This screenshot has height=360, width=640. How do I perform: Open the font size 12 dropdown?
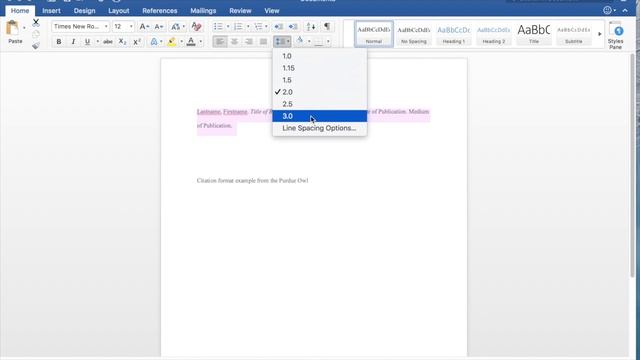tap(131, 27)
